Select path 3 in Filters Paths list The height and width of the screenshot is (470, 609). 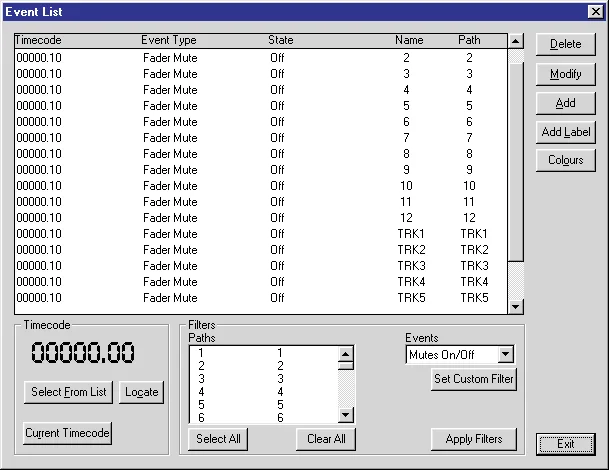[264, 379]
